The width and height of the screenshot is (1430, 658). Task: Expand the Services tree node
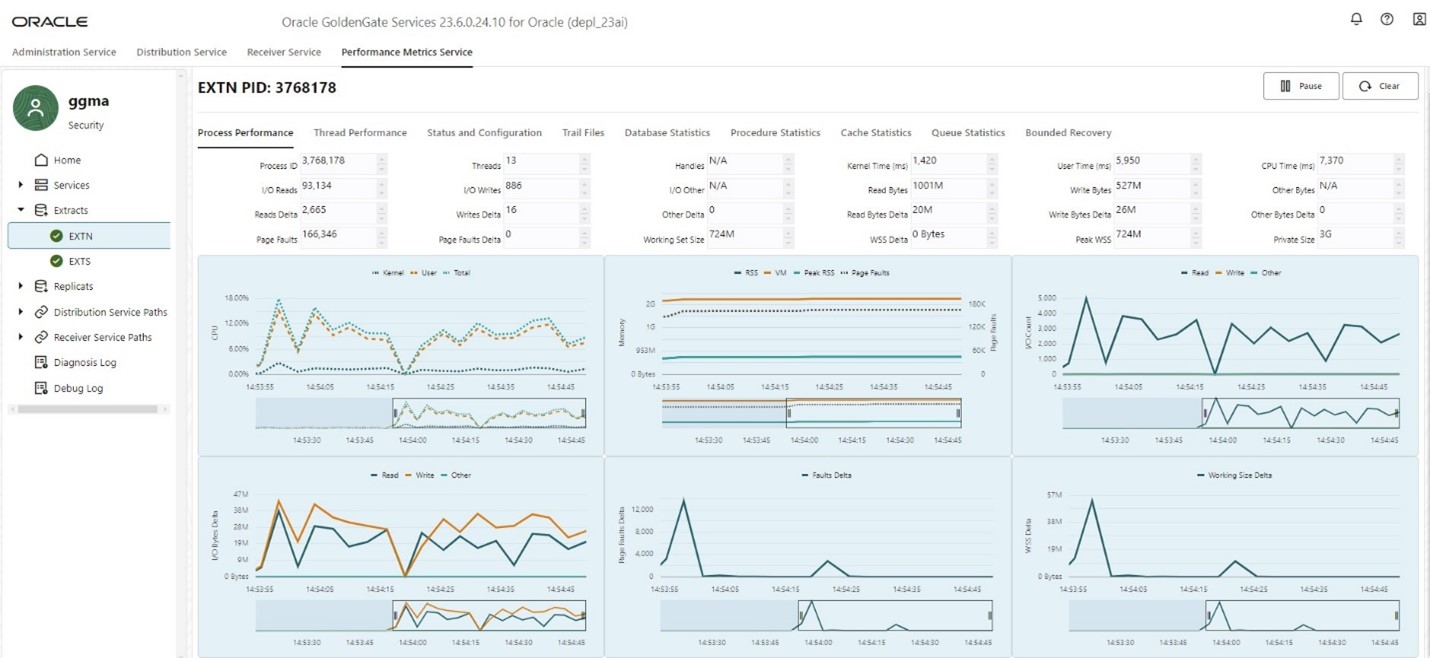click(x=21, y=185)
